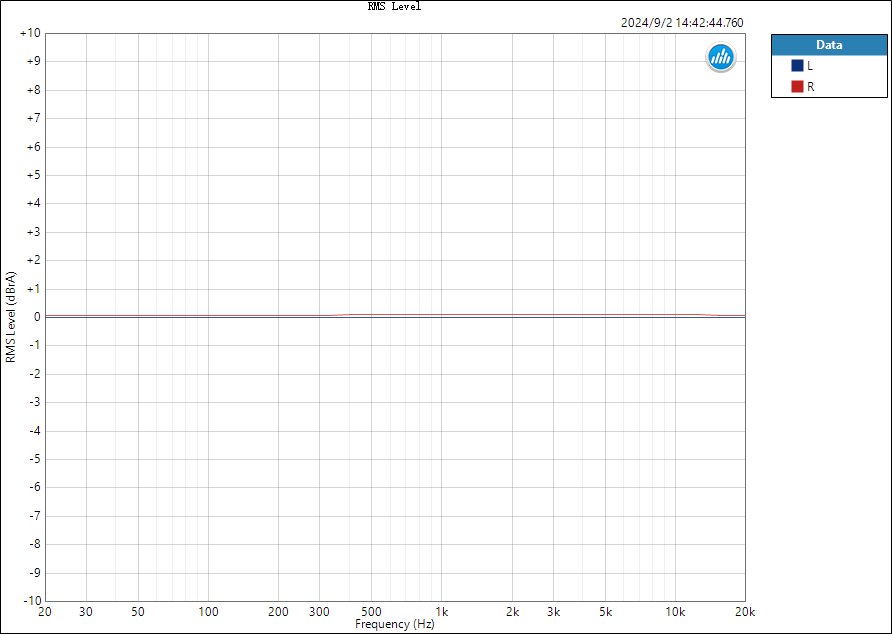892x634 pixels.
Task: Click the RMS Level graph title
Action: 394,6
